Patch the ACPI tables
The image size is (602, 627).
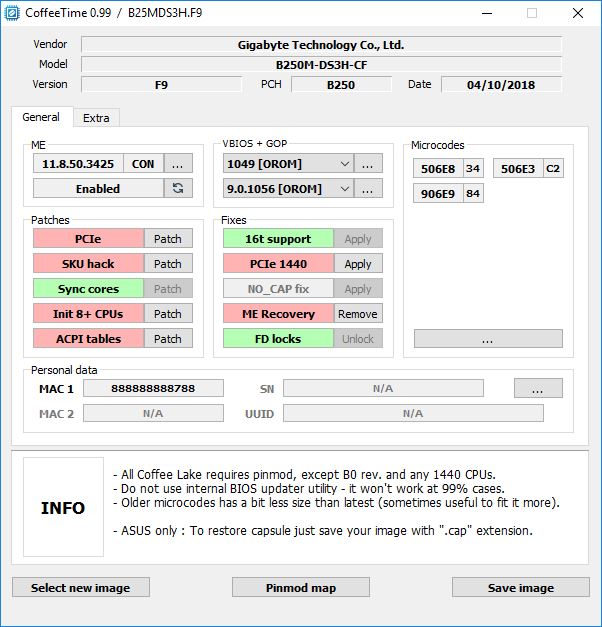pos(168,339)
